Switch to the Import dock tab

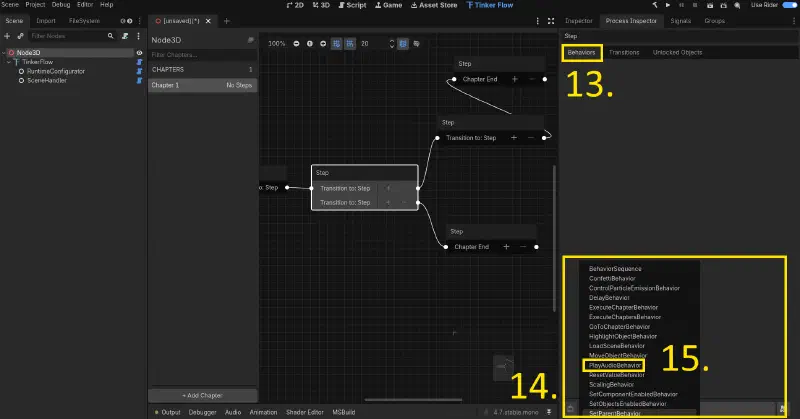46,21
